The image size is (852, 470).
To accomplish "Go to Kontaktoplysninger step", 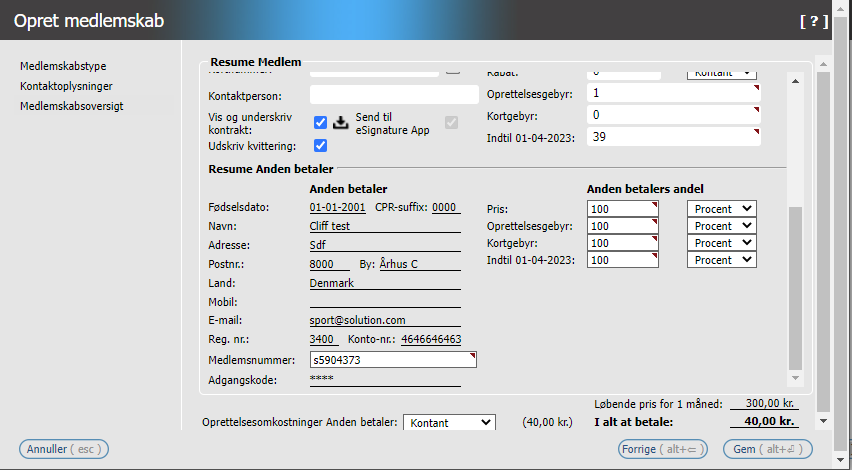I will click(x=66, y=86).
